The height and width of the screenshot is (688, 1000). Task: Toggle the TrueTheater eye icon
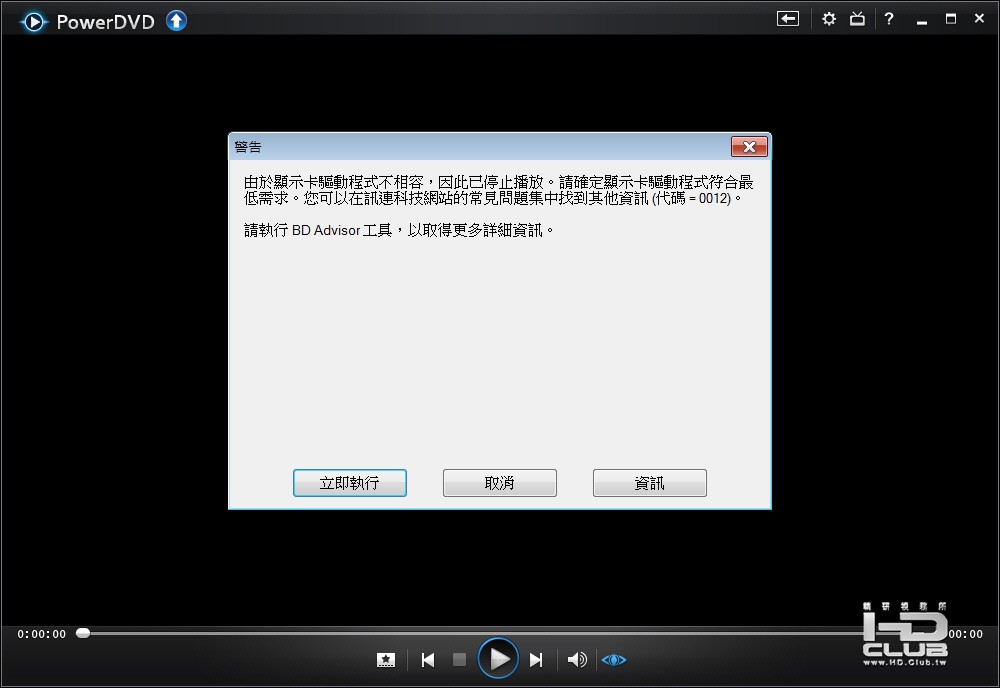pos(614,659)
